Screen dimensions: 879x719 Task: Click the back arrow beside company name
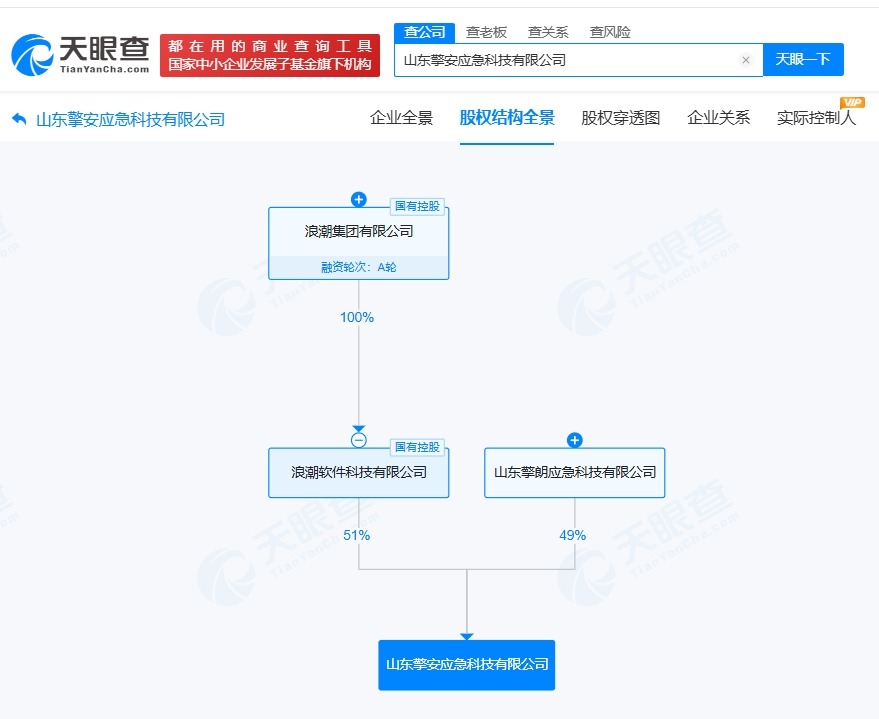pos(18,118)
